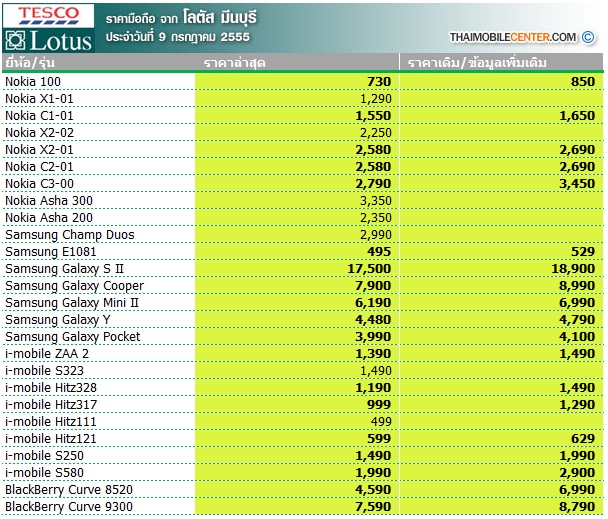Select the Samsung Galaxy Pocket name
The height and width of the screenshot is (519, 608).
[73, 337]
